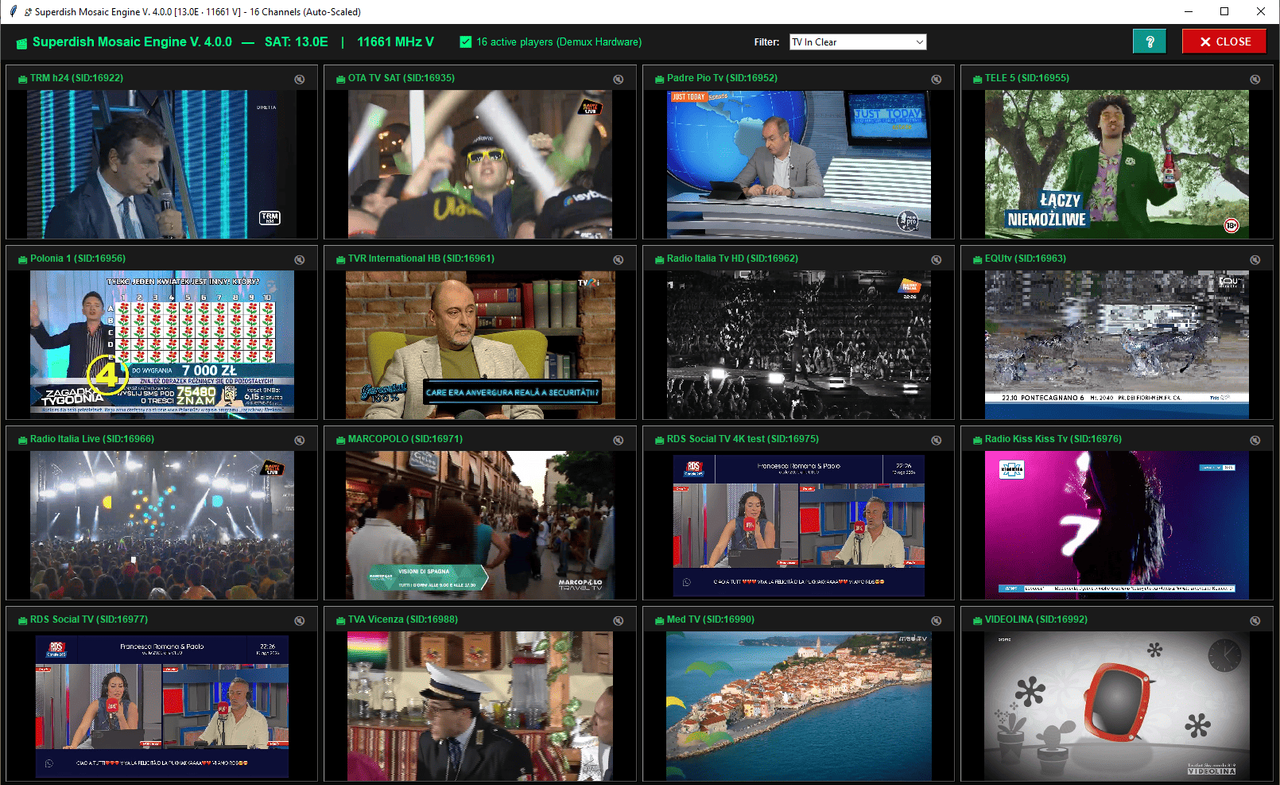Image resolution: width=1280 pixels, height=785 pixels.
Task: Click the TV icon beside EQUtv
Action: click(x=976, y=259)
